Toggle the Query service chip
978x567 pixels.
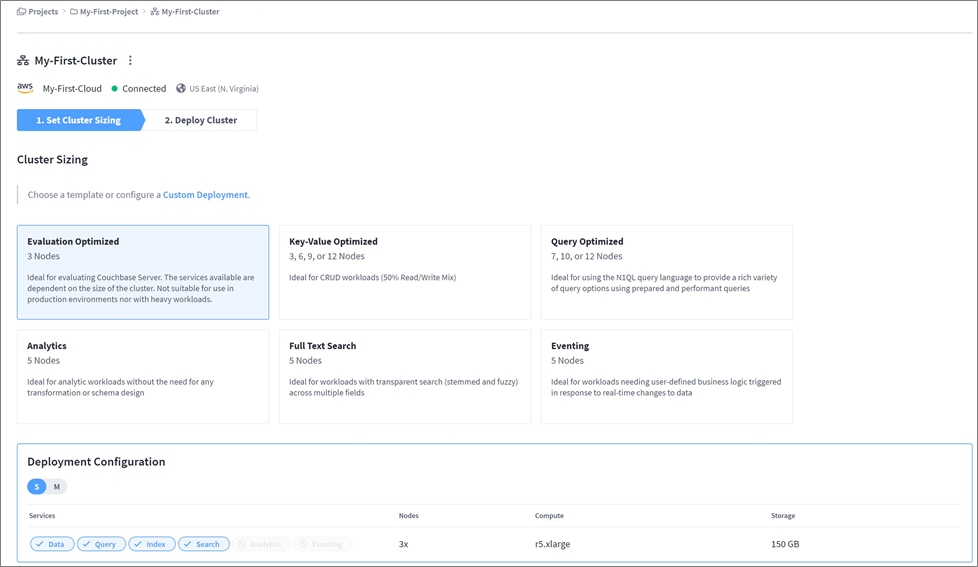[101, 544]
